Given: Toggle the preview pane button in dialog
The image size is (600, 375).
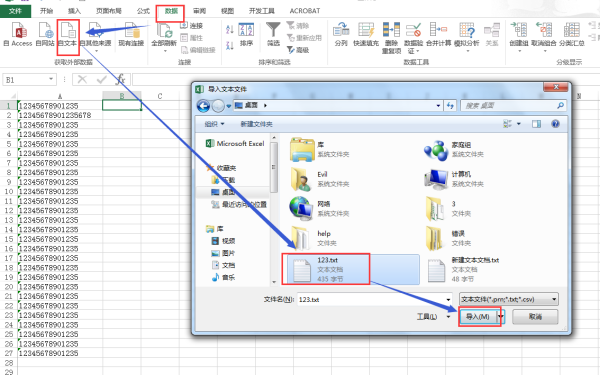Looking at the screenshot, I should click(x=536, y=124).
